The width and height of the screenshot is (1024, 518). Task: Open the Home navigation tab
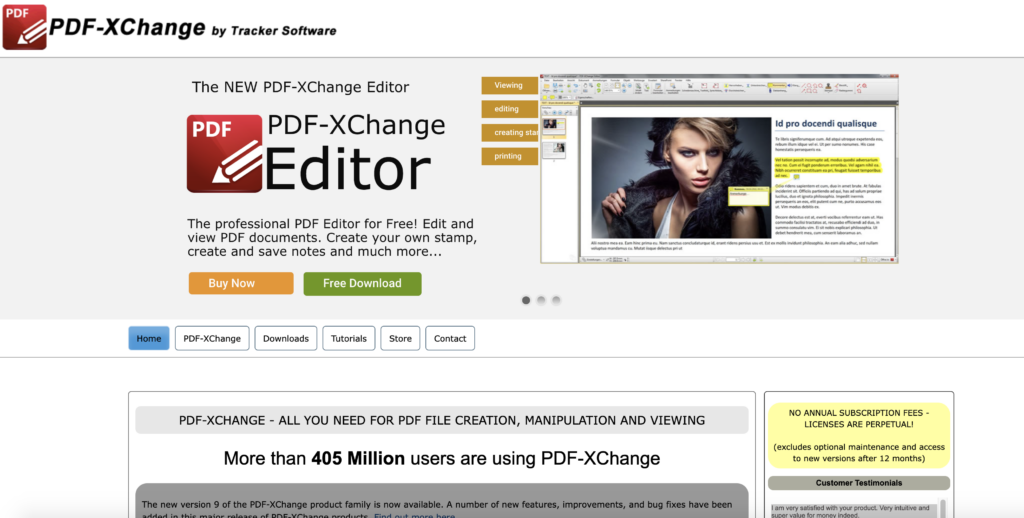point(149,338)
